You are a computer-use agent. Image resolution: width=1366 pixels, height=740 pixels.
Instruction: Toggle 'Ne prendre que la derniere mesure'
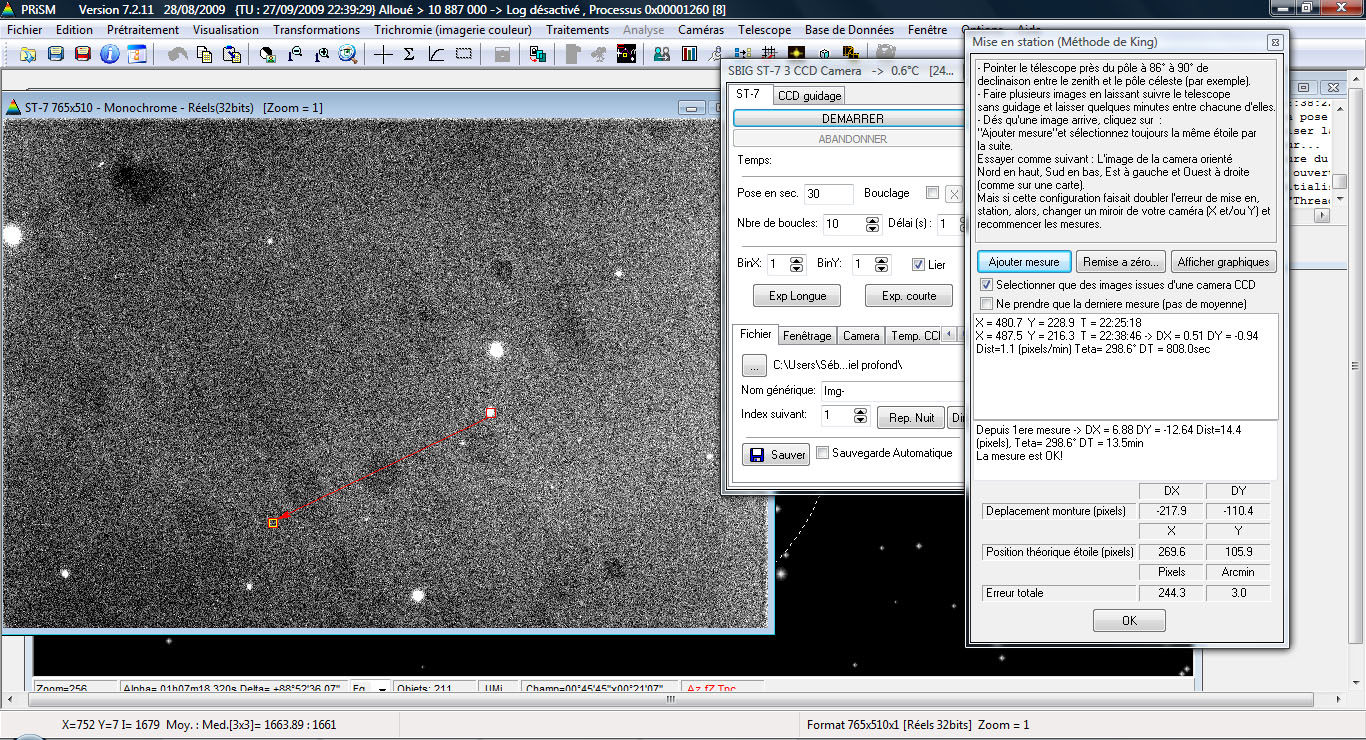[x=986, y=303]
